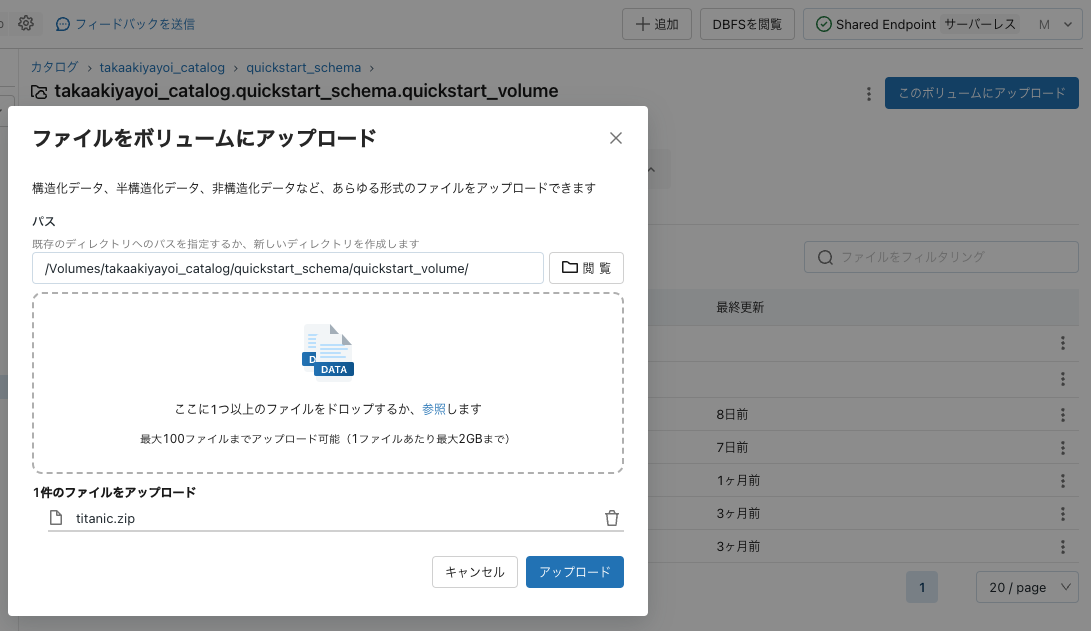
Task: Click the feedback speech bubble icon
Action: 62,22
